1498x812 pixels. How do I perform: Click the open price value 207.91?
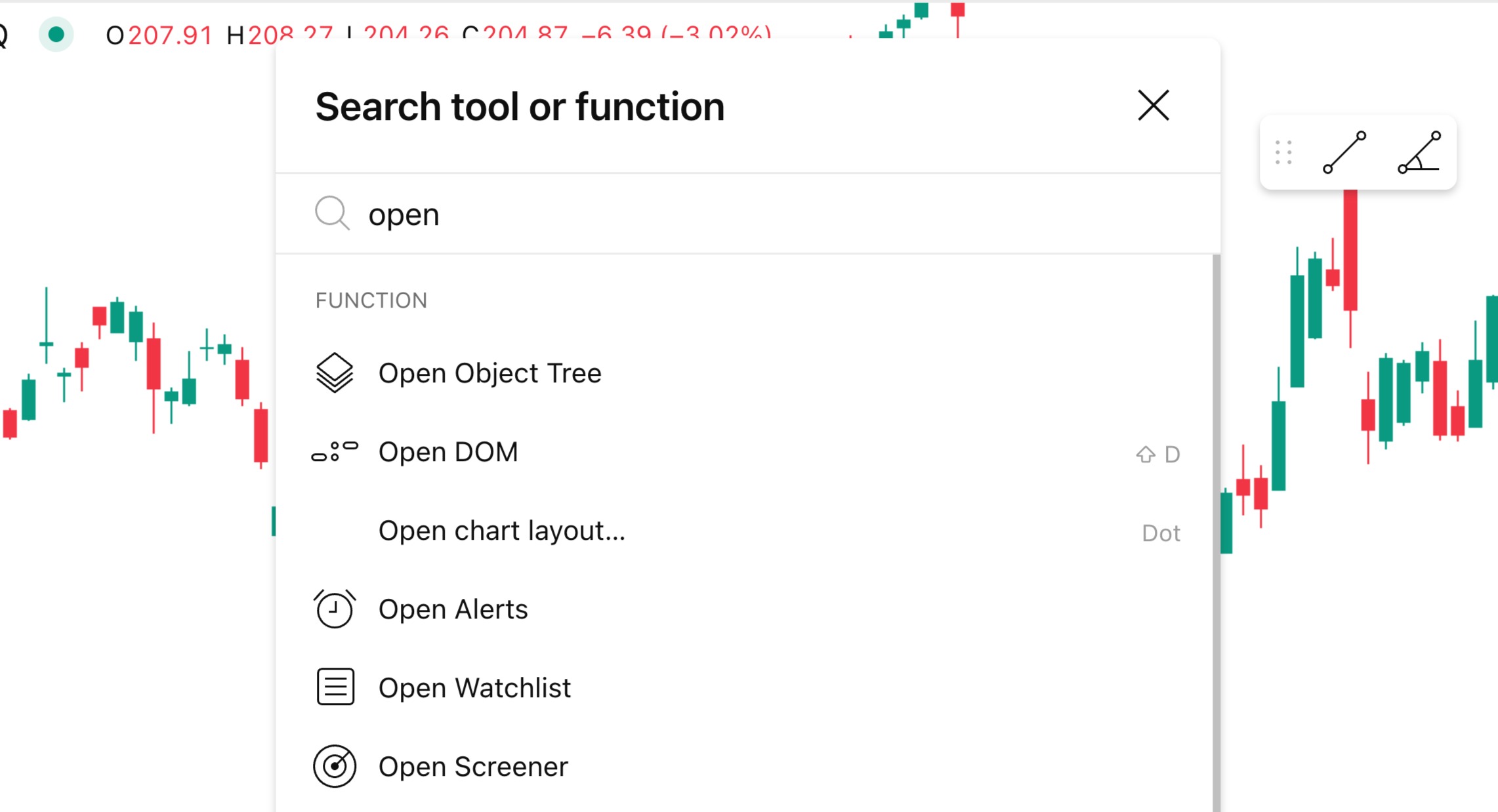[170, 35]
